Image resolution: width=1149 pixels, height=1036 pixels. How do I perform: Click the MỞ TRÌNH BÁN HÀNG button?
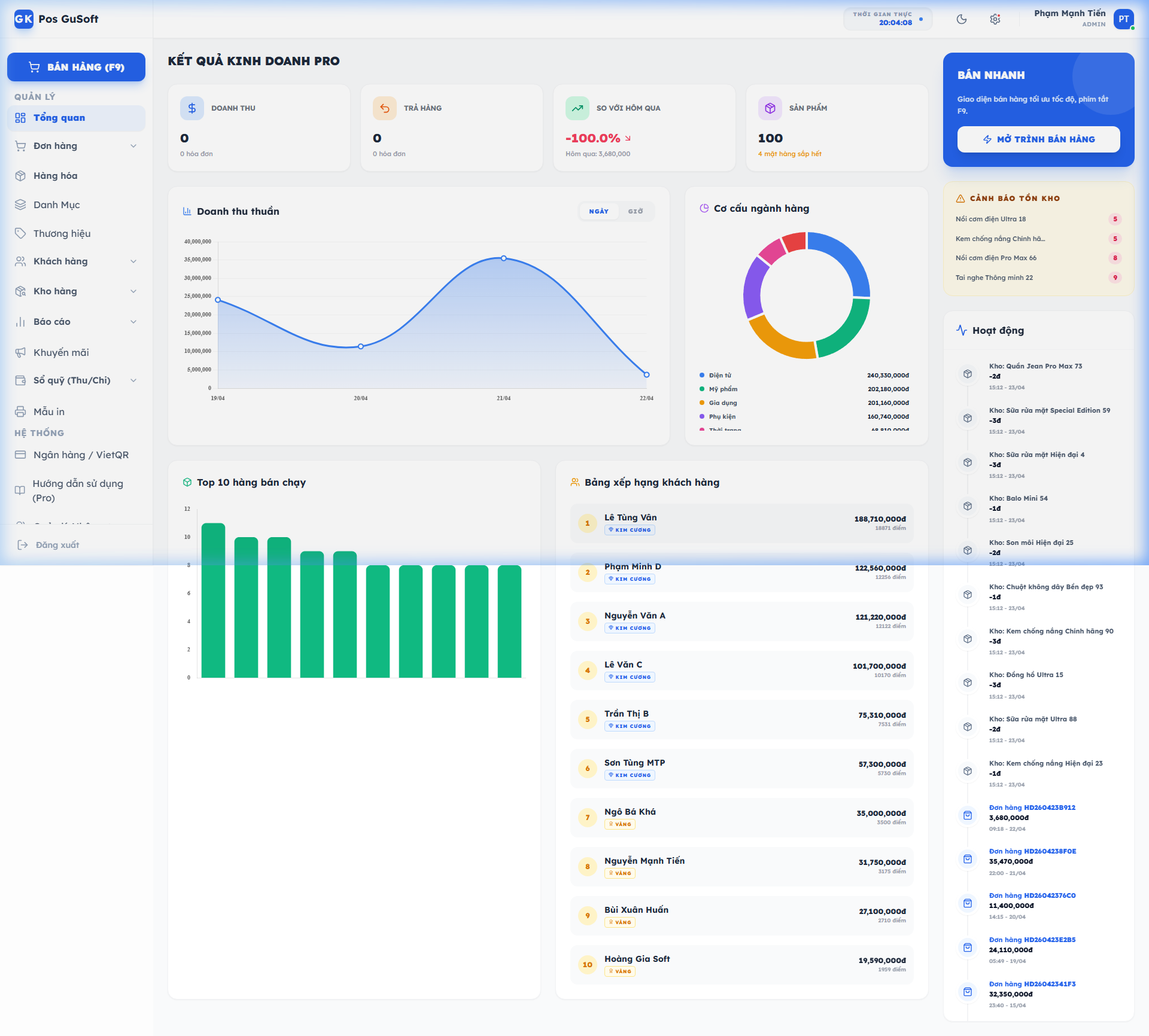1038,139
